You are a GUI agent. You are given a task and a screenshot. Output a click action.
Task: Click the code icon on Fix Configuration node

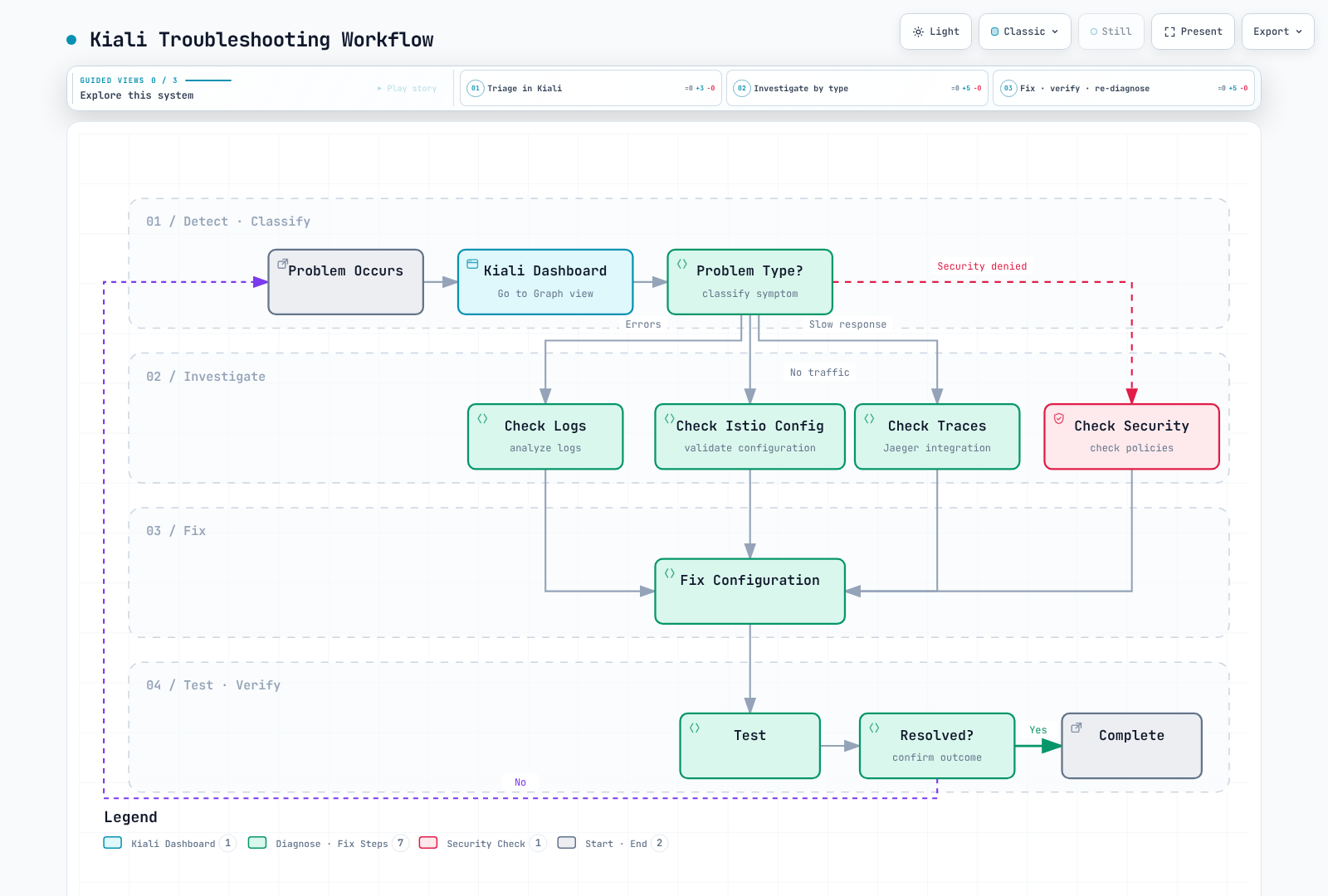[x=670, y=573]
